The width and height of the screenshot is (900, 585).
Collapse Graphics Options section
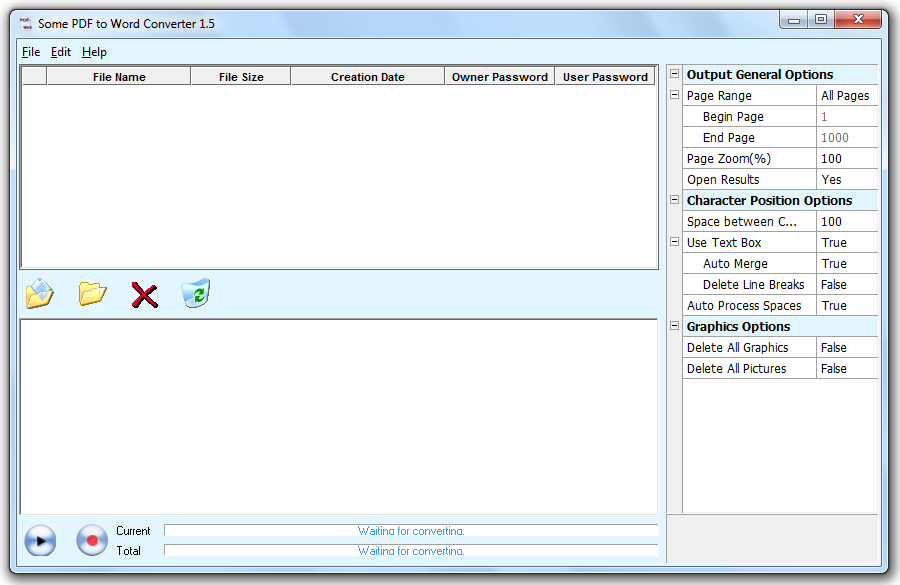tap(674, 326)
